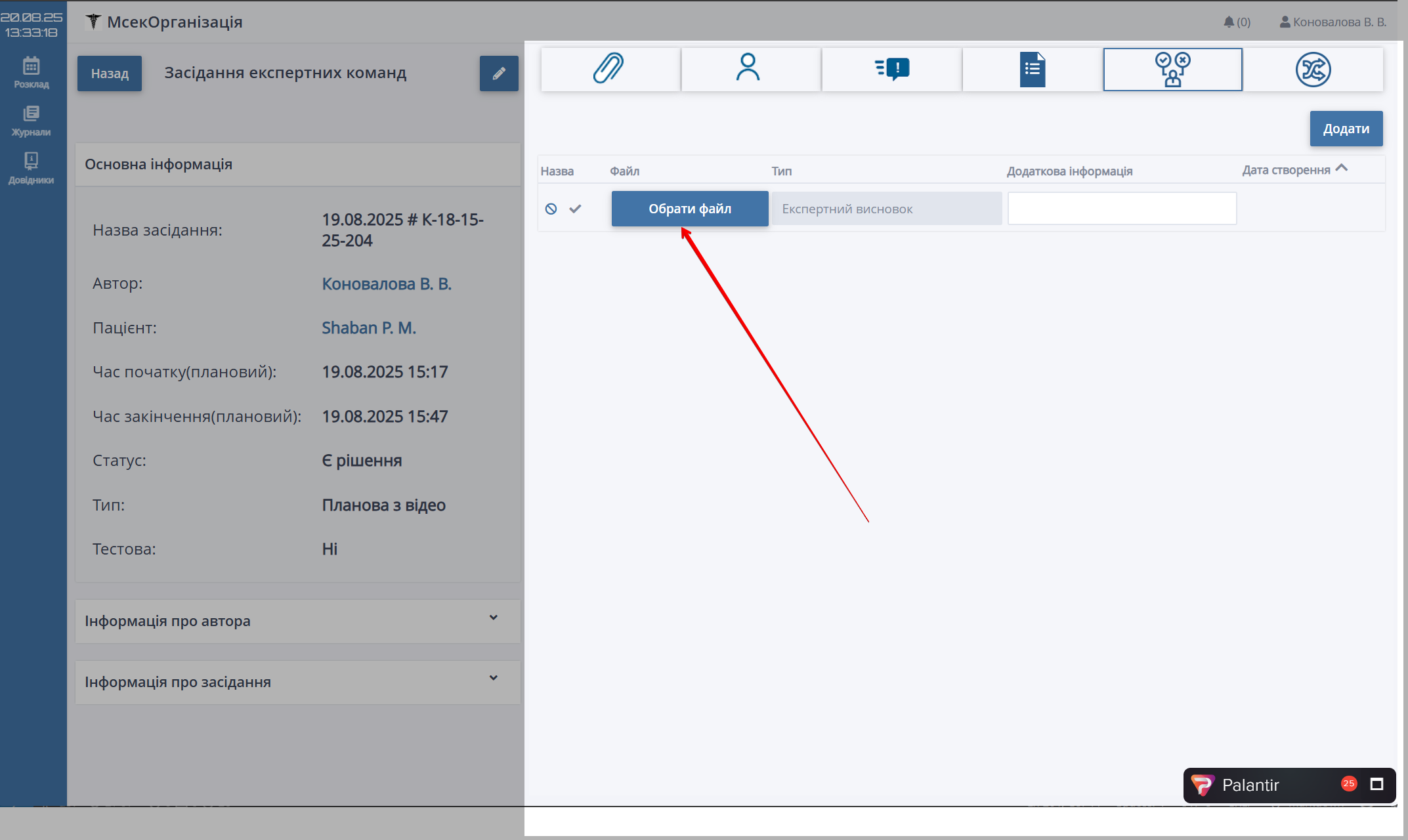Open the paperclip attachments tab
This screenshot has width=1408, height=840.
point(609,69)
